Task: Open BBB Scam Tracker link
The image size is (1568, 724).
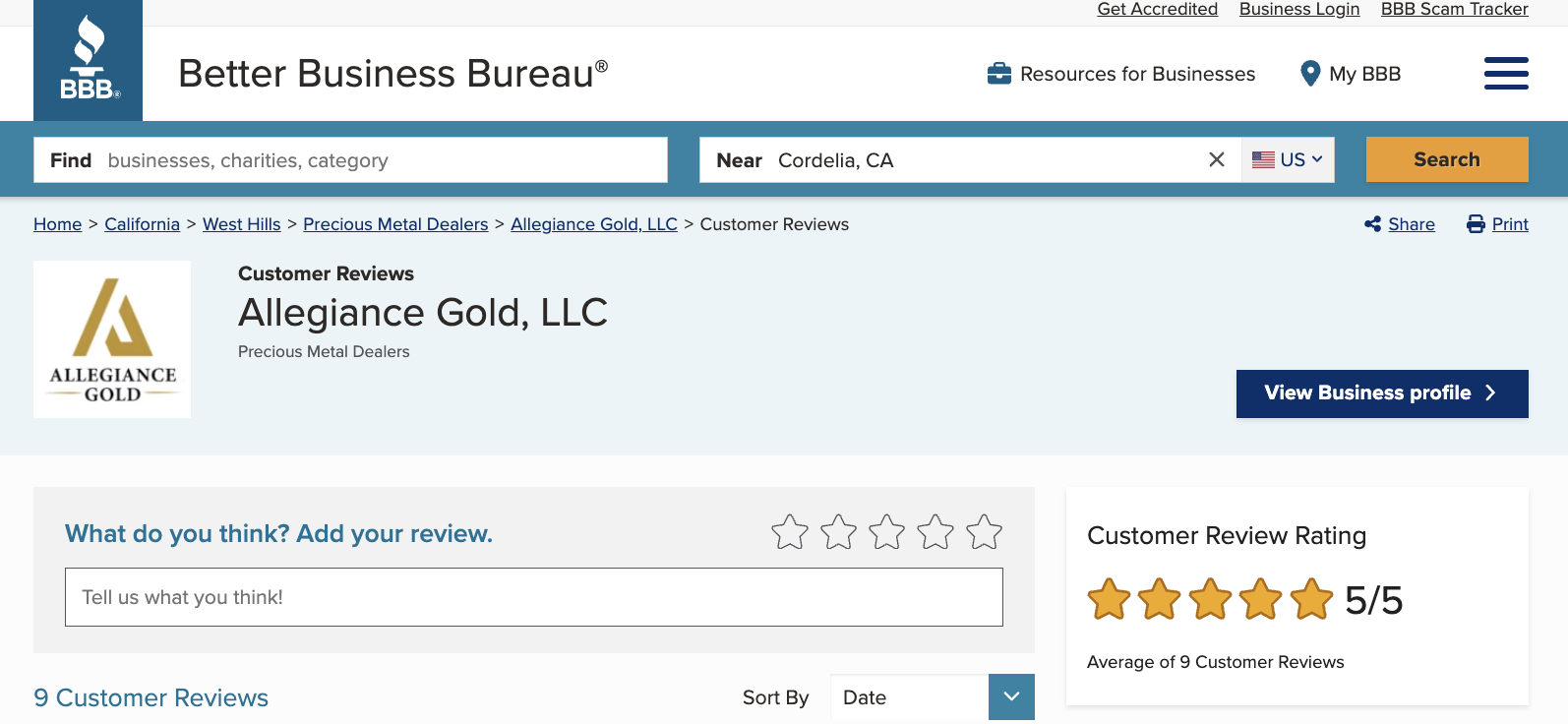Action: click(1455, 9)
